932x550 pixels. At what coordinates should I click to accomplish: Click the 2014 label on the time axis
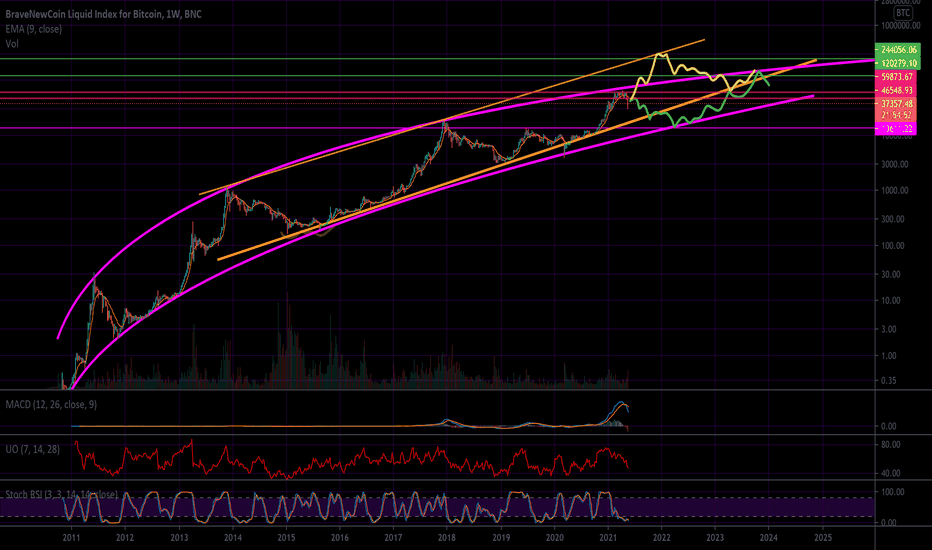coord(233,538)
